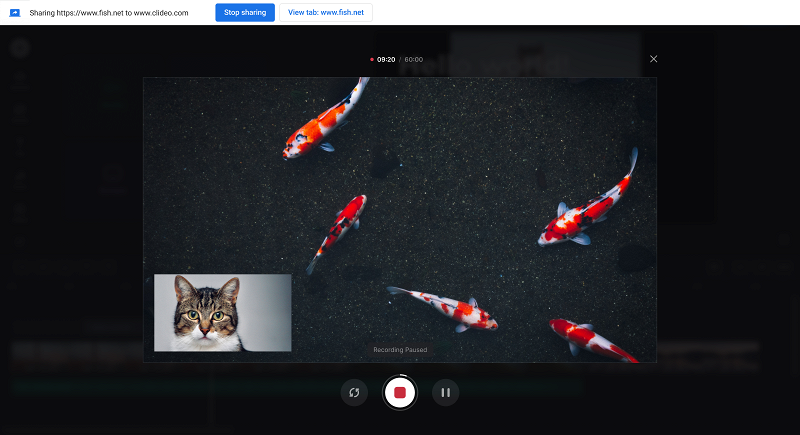Viewport: 800px width, 435px height.
Task: Open View tab: www.fish.net
Action: coord(326,12)
